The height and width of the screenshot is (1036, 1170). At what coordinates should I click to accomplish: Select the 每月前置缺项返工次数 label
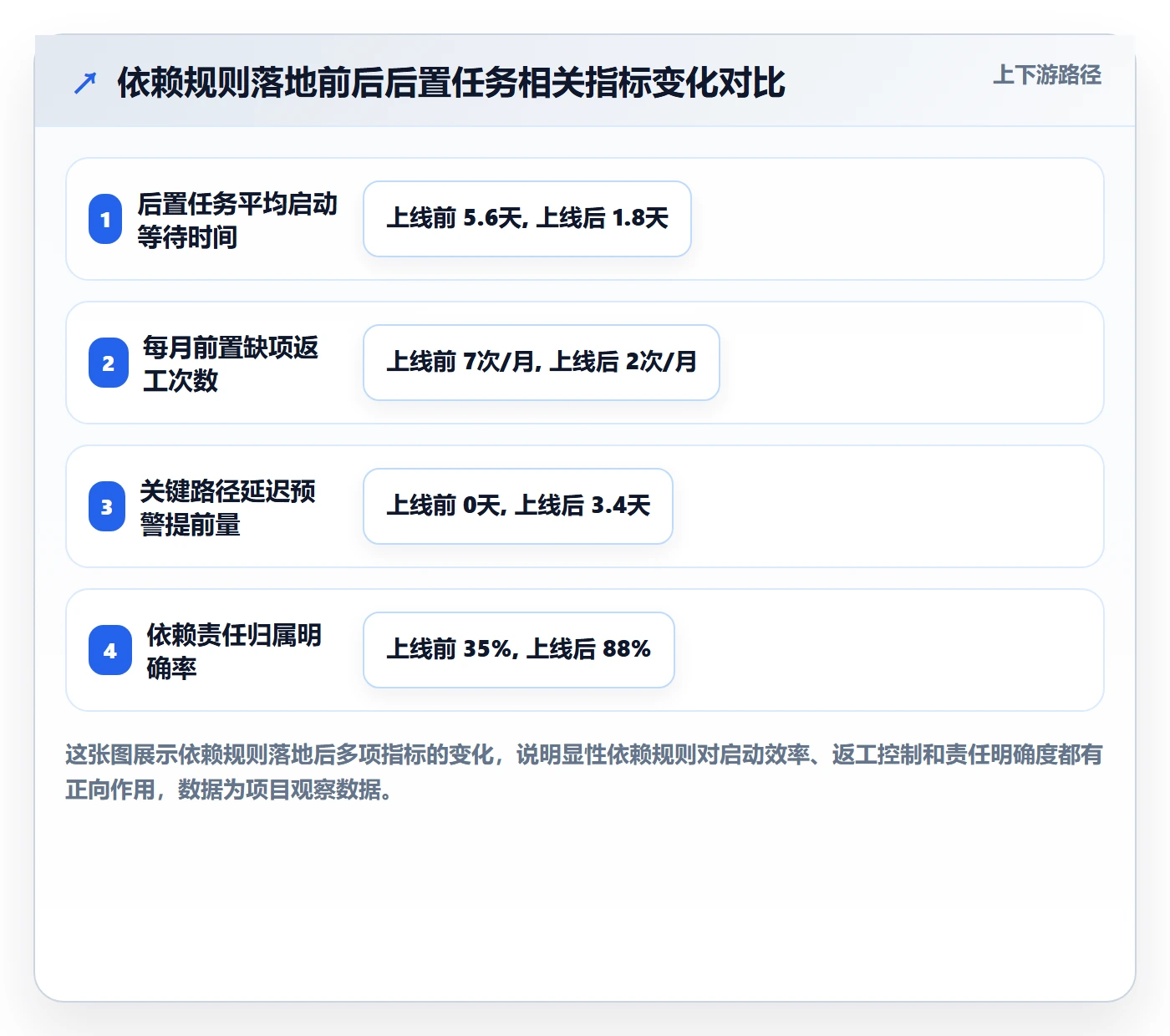pyautogui.click(x=231, y=363)
